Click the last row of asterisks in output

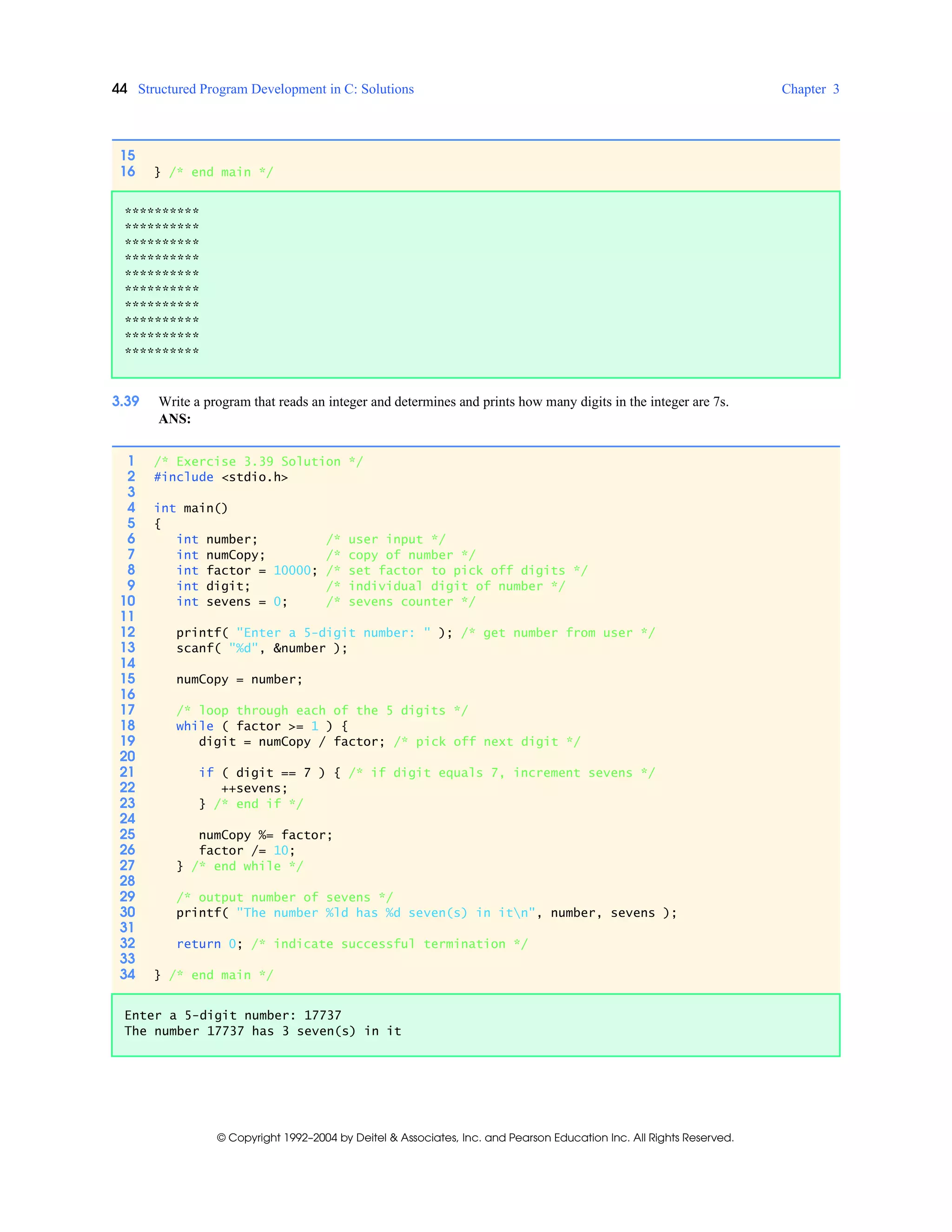click(162, 352)
